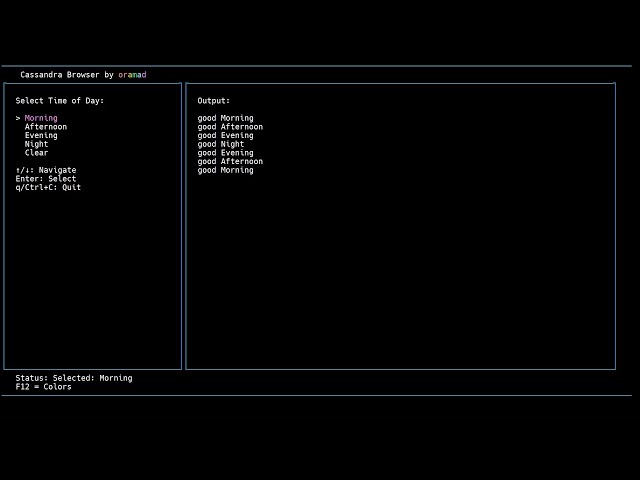The image size is (640, 480).
Task: Click the 'Status: Selected: Morning' status line
Action: tap(74, 378)
